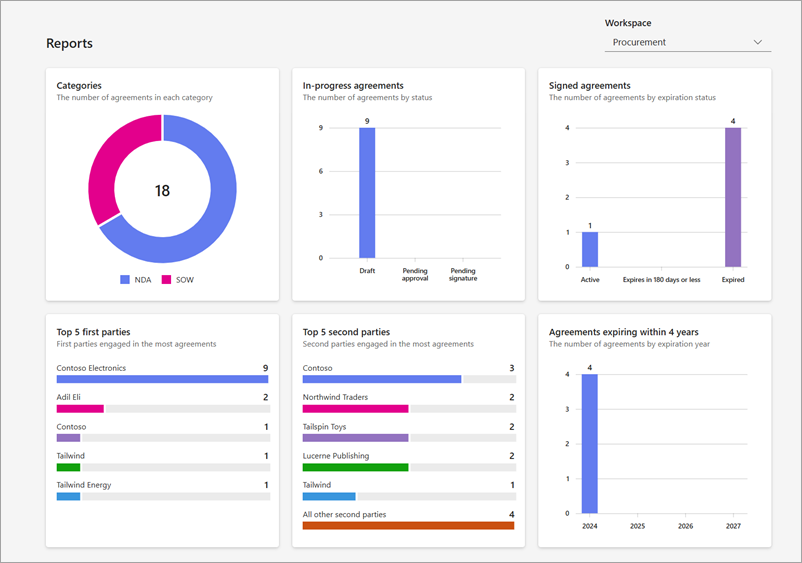The width and height of the screenshot is (802, 563).
Task: Click the 2024 bar in expiring agreements chart
Action: coord(590,444)
